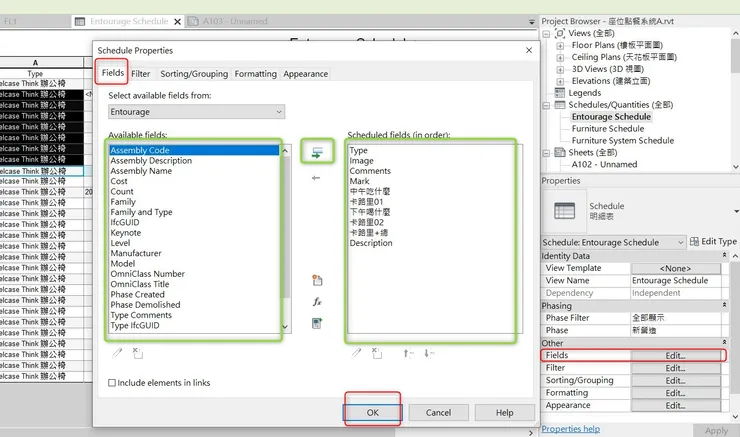Click Edit button for Fields property
The image size is (740, 437).
click(676, 356)
